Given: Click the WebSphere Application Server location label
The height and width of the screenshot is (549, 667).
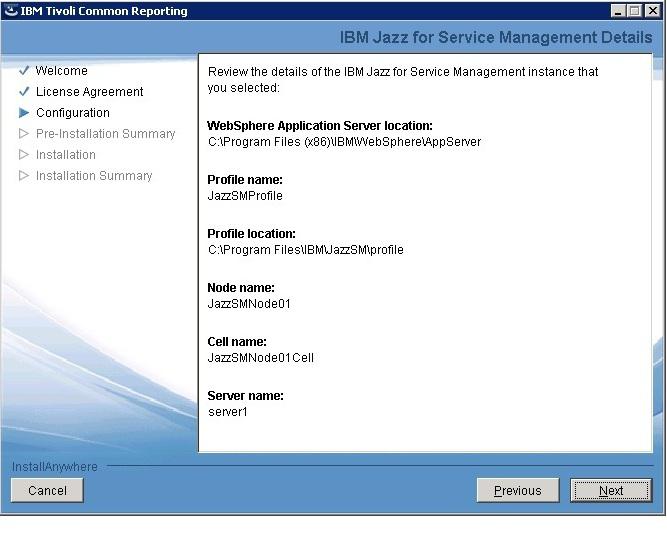Looking at the screenshot, I should click(320, 126).
